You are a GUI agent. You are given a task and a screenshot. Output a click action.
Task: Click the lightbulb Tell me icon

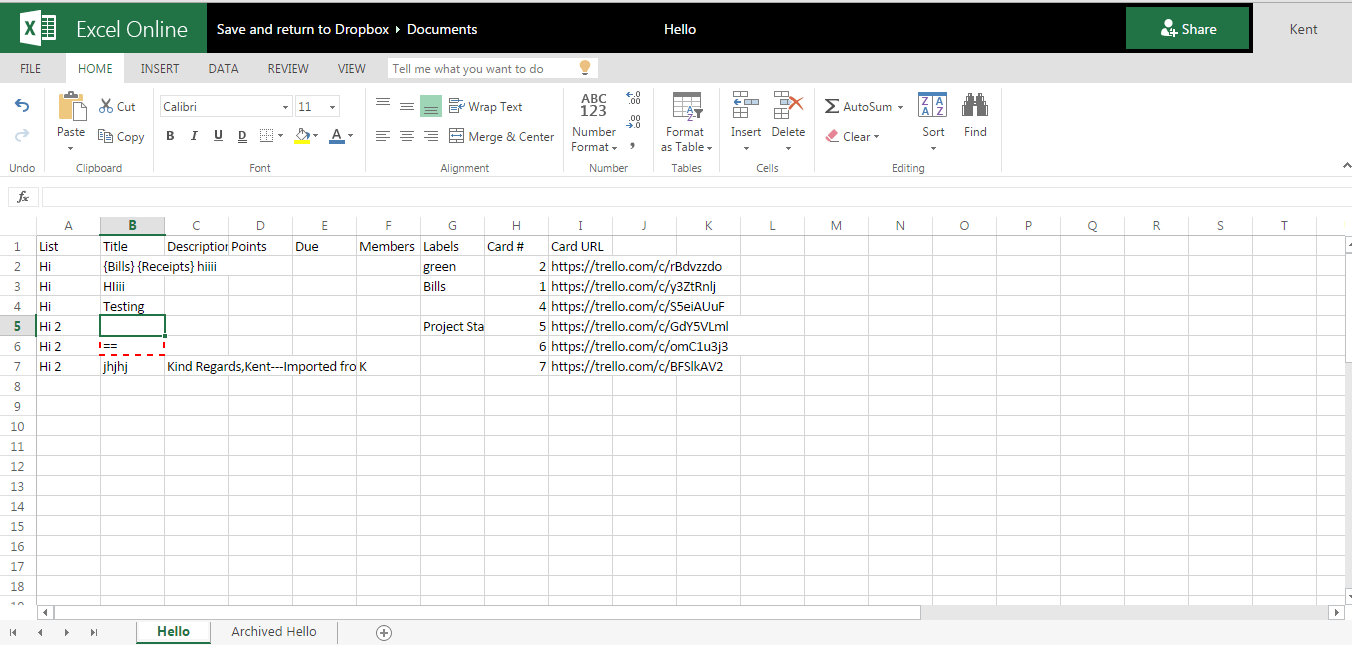point(586,67)
